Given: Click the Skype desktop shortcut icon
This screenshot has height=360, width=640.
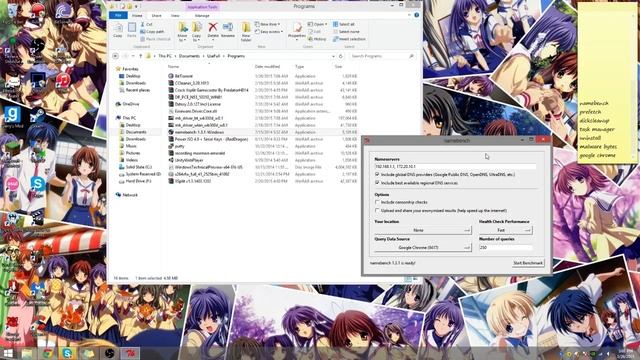Looking at the screenshot, I should pos(38,185).
